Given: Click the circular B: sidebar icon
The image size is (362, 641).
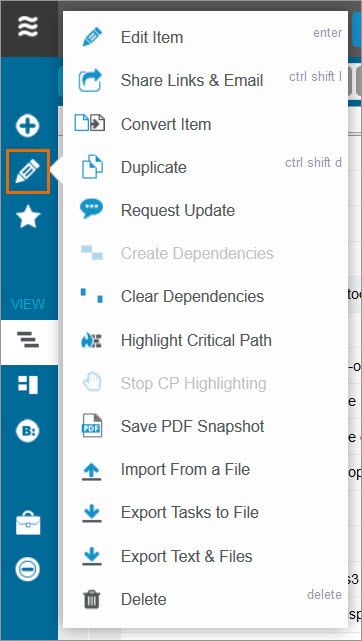Looking at the screenshot, I should click(28, 432).
